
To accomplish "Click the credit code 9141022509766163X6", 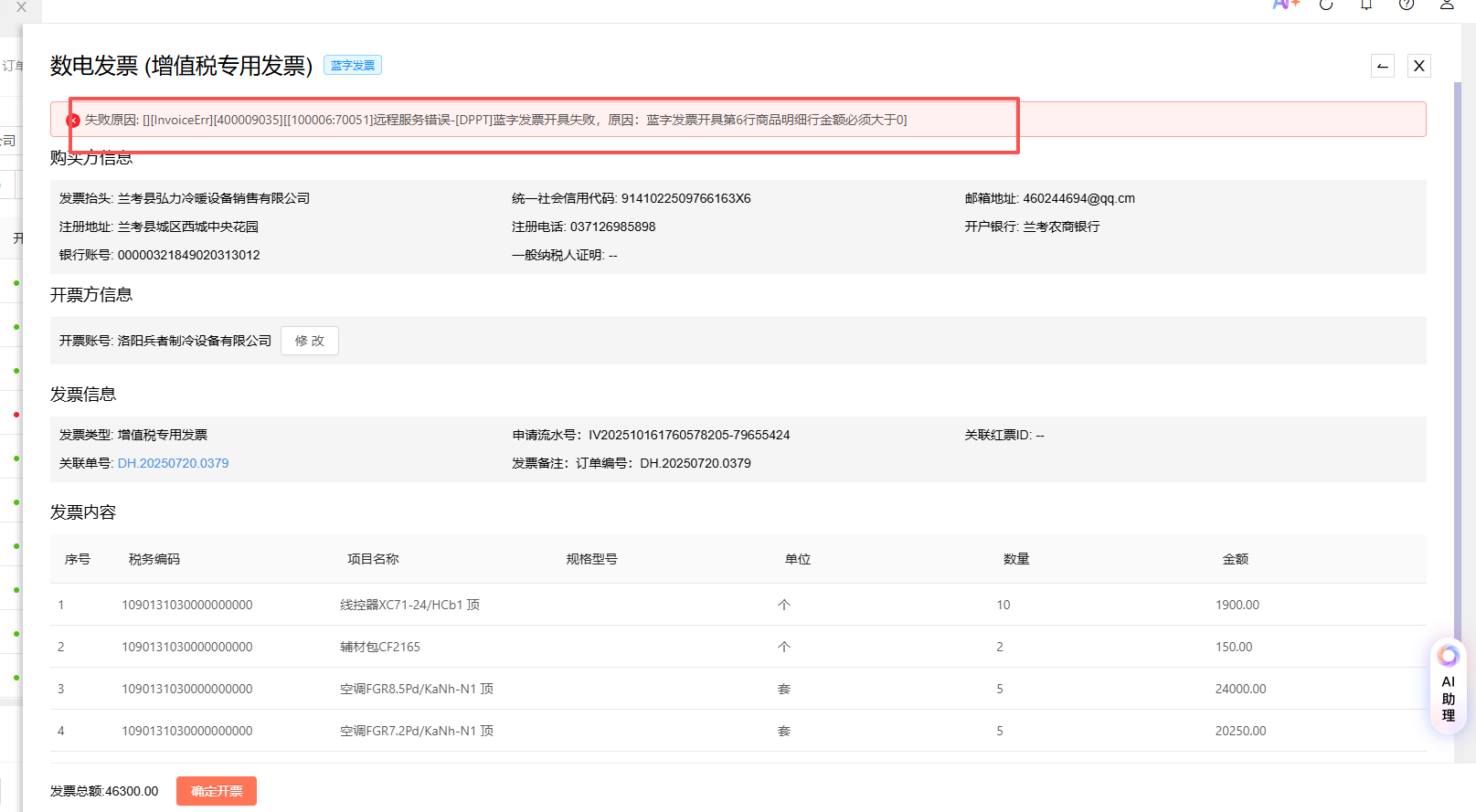I will pyautogui.click(x=686, y=198).
